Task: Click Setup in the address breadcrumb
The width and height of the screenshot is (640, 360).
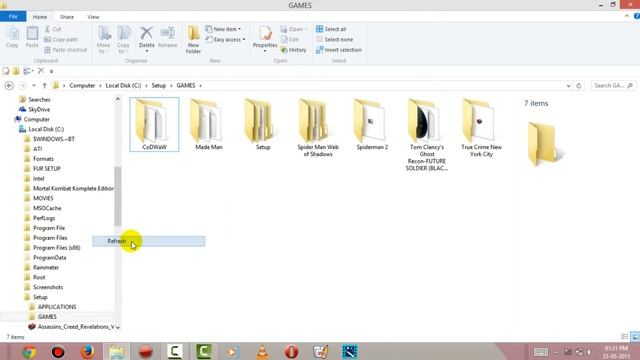Action: 159,85
